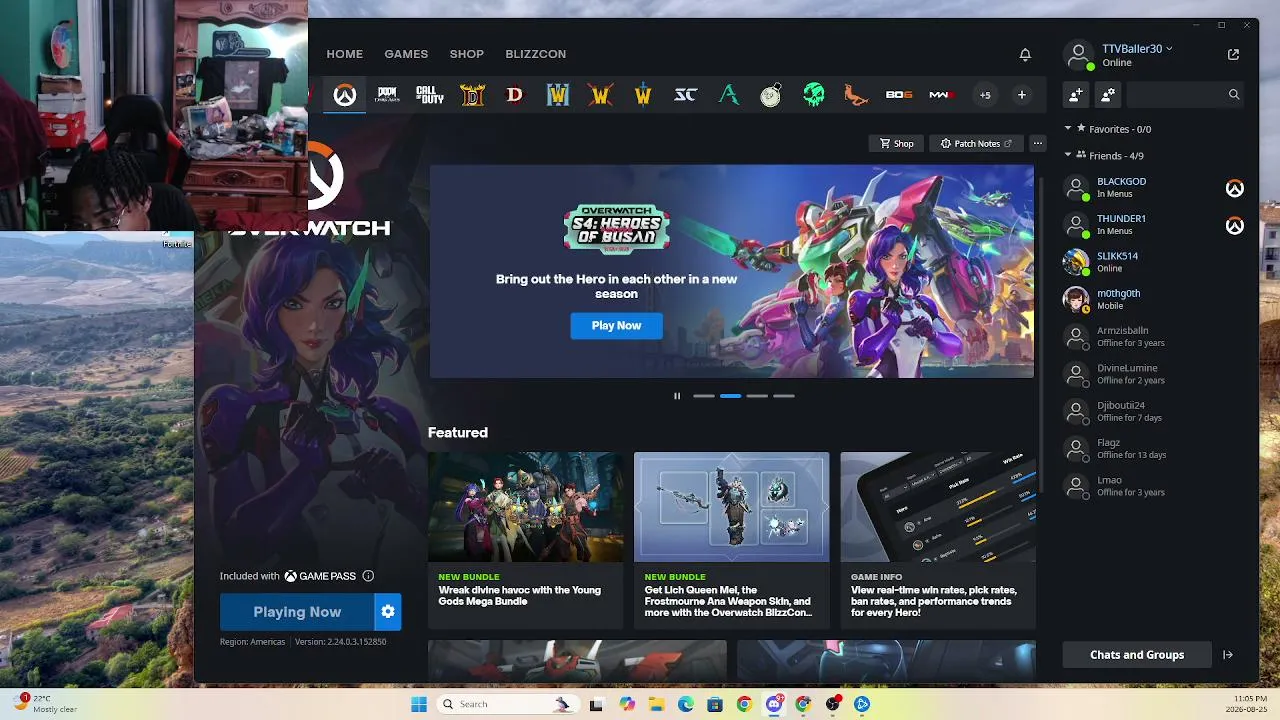Open Chats and Groups

point(1137,655)
